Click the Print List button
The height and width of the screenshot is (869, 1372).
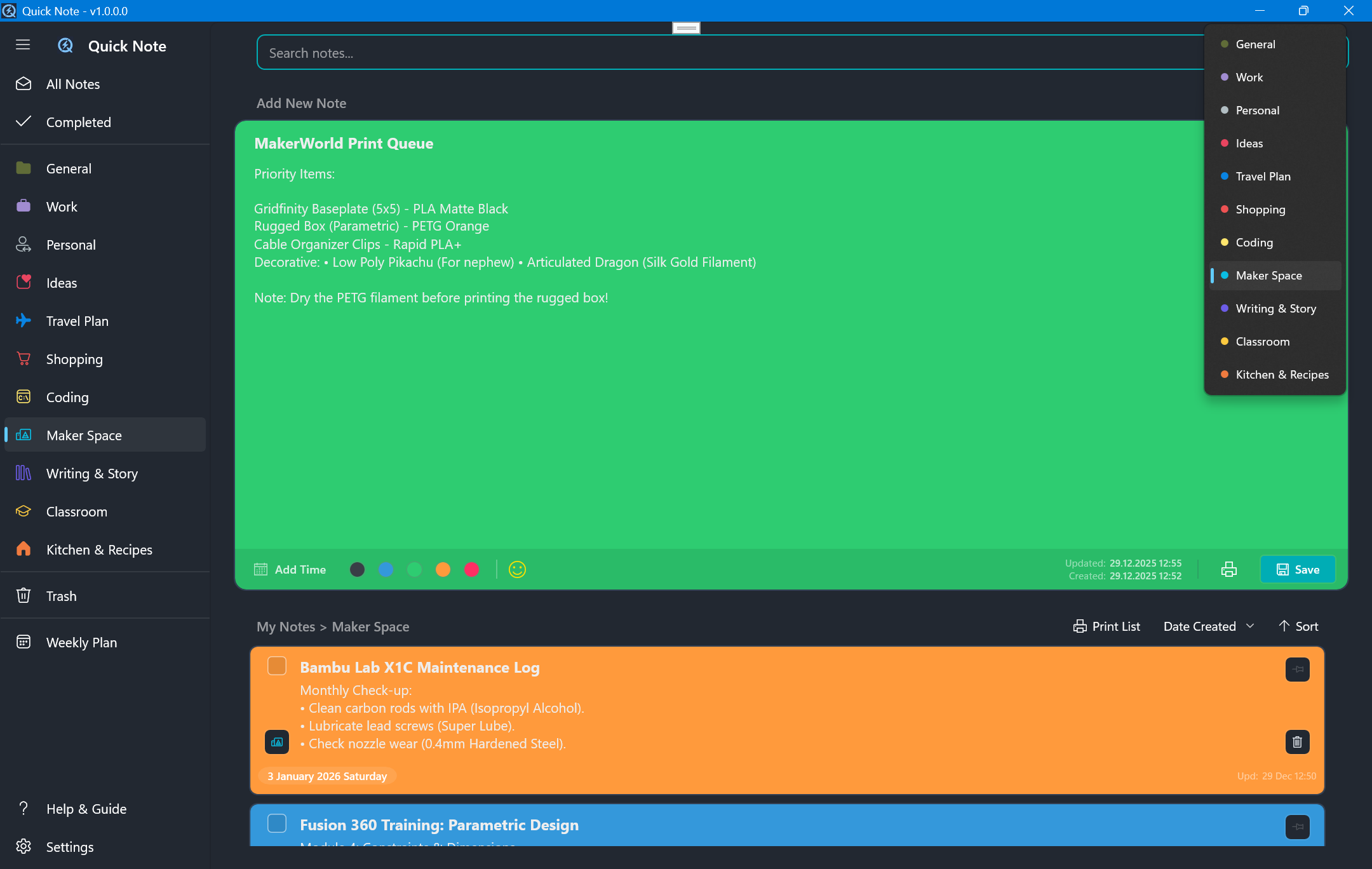[1106, 626]
